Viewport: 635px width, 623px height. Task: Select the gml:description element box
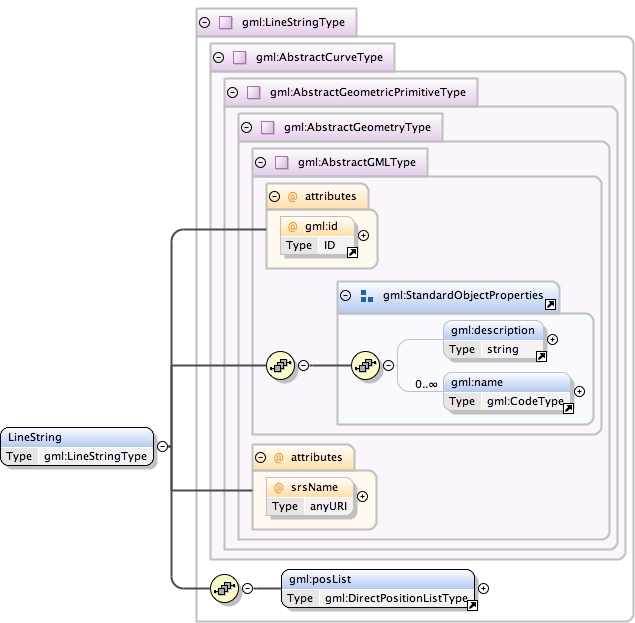point(493,339)
